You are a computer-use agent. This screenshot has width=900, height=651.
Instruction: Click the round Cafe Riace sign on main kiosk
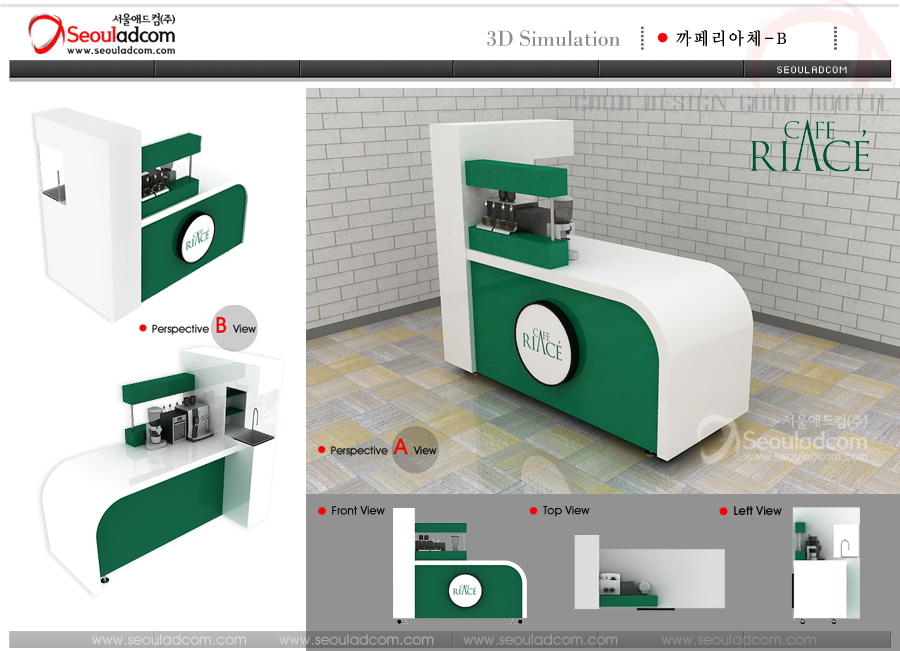[x=545, y=343]
